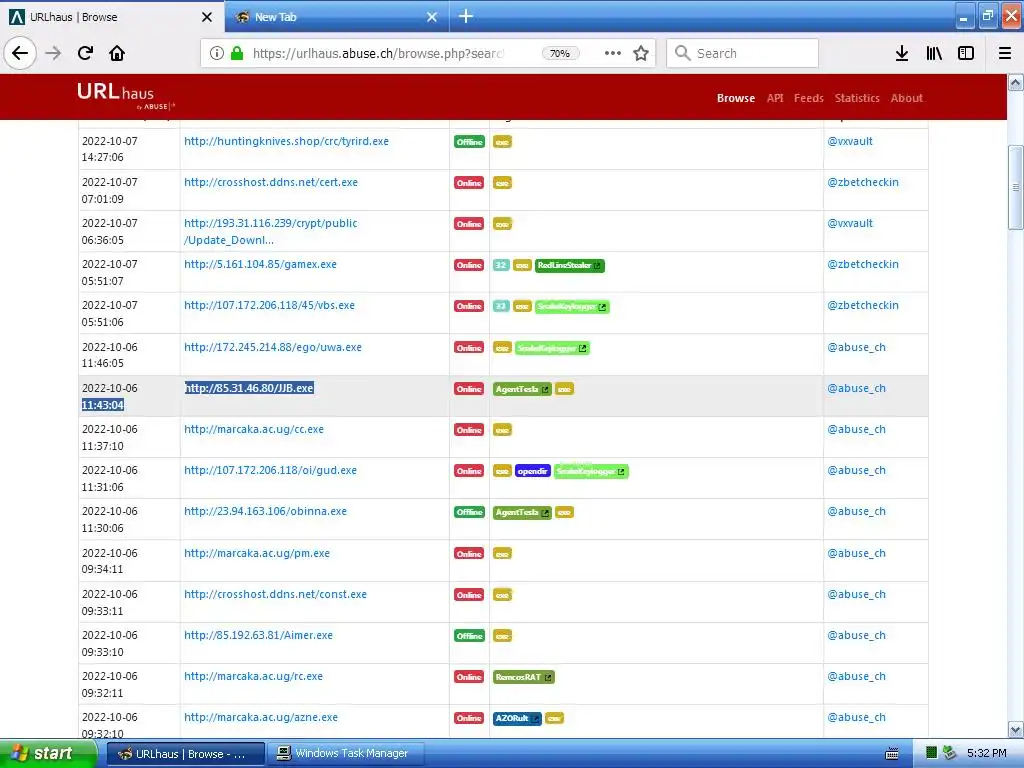Click the AZORult tag badge
1024x768 pixels.
coord(517,718)
